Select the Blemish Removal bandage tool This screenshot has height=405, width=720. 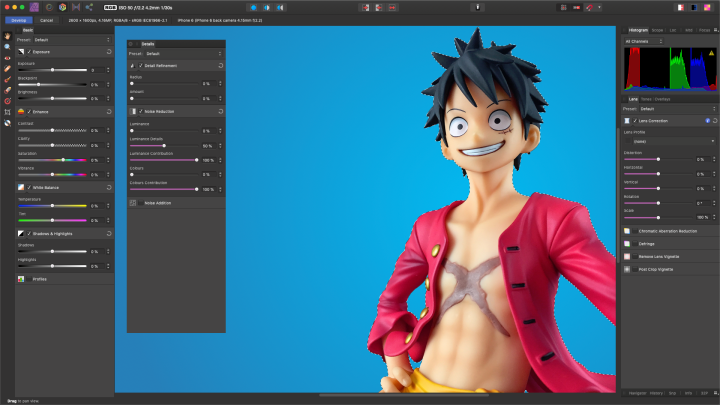[x=7, y=68]
